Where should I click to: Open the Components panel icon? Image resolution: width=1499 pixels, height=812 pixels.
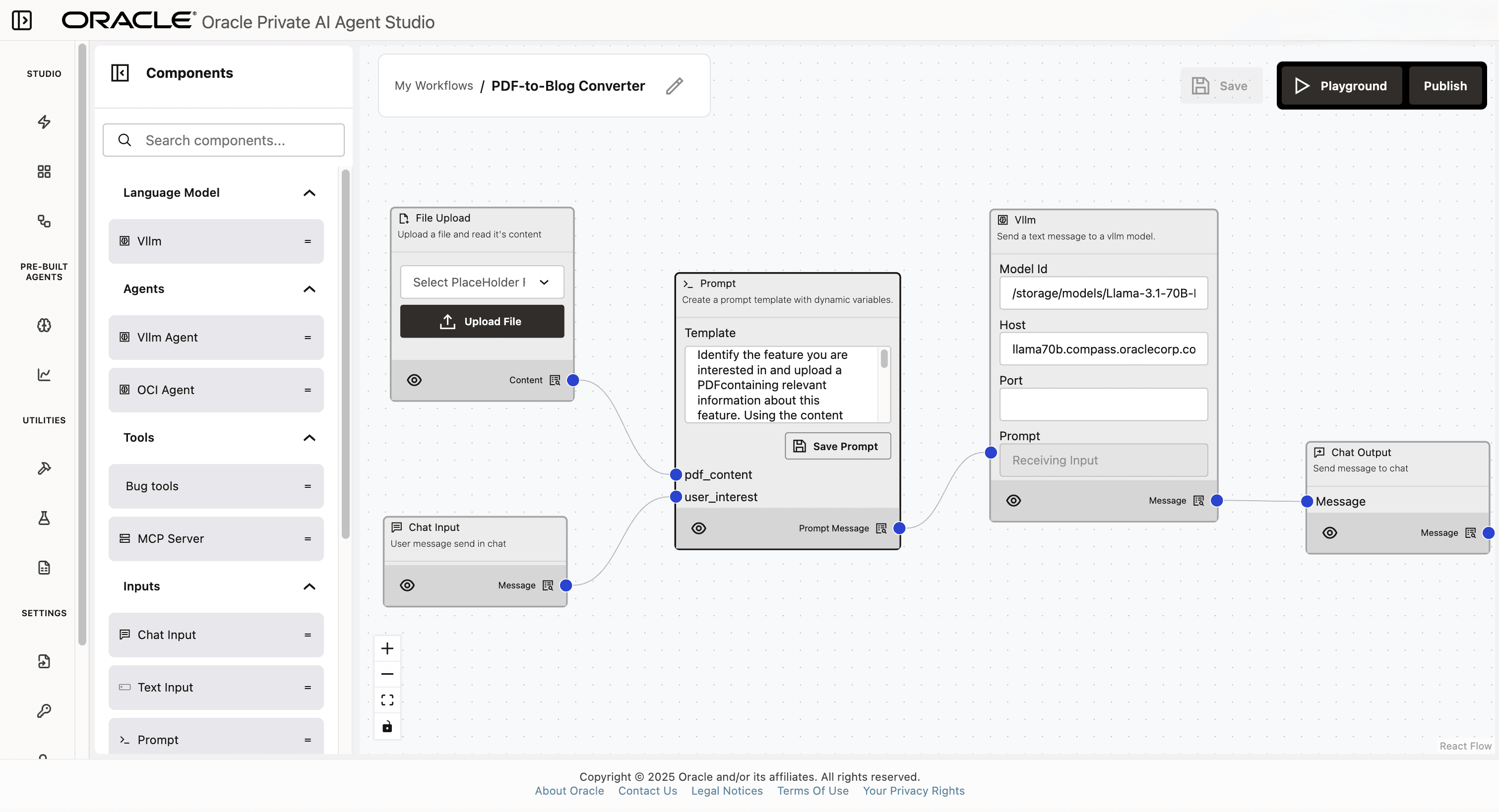[120, 73]
